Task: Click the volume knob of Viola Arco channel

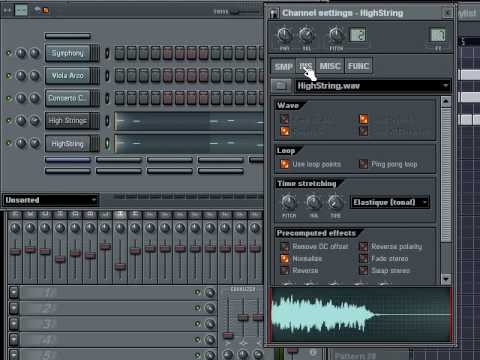Action: (35, 76)
